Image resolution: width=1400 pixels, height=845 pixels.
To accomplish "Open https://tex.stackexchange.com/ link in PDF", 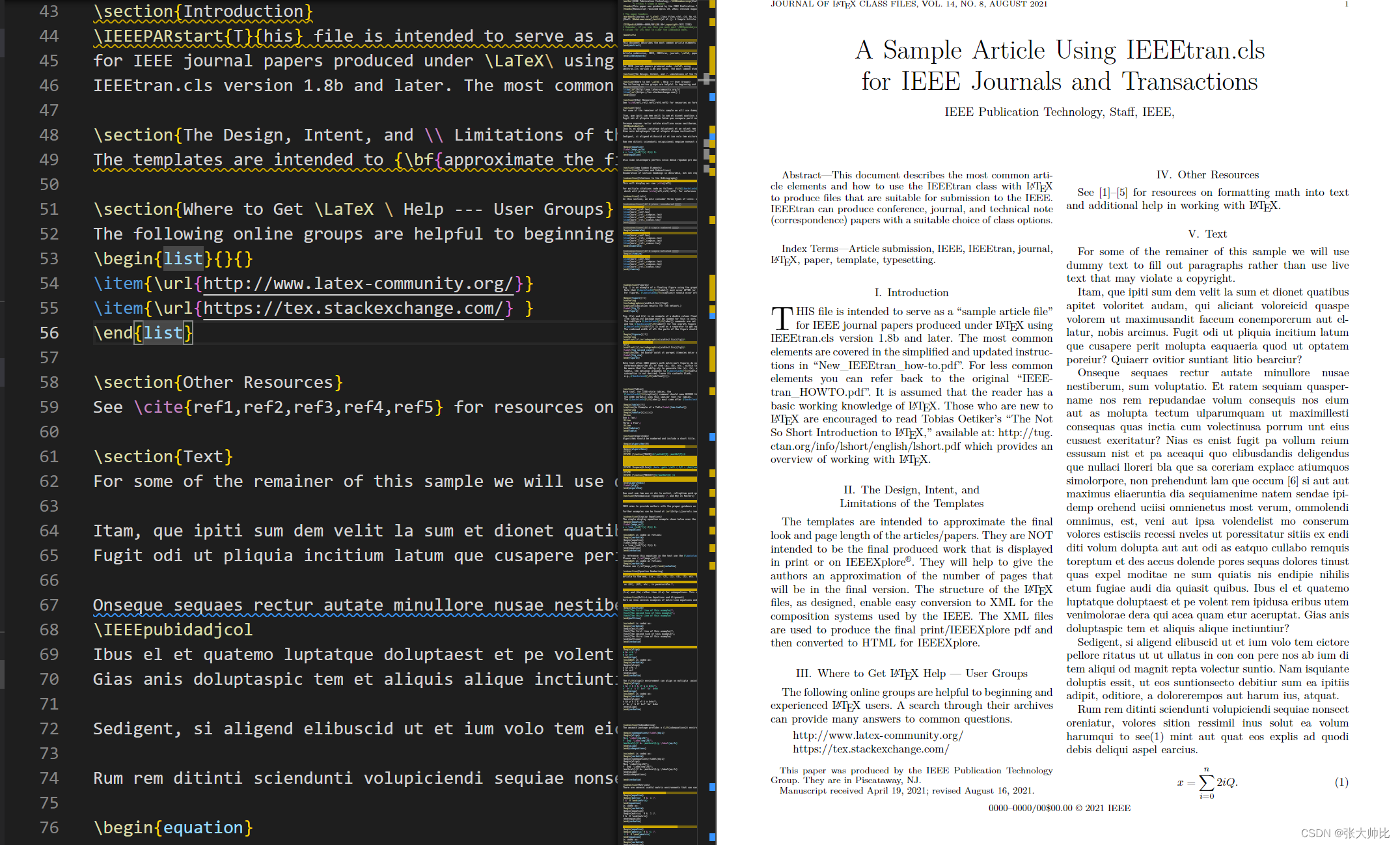I will tap(870, 749).
